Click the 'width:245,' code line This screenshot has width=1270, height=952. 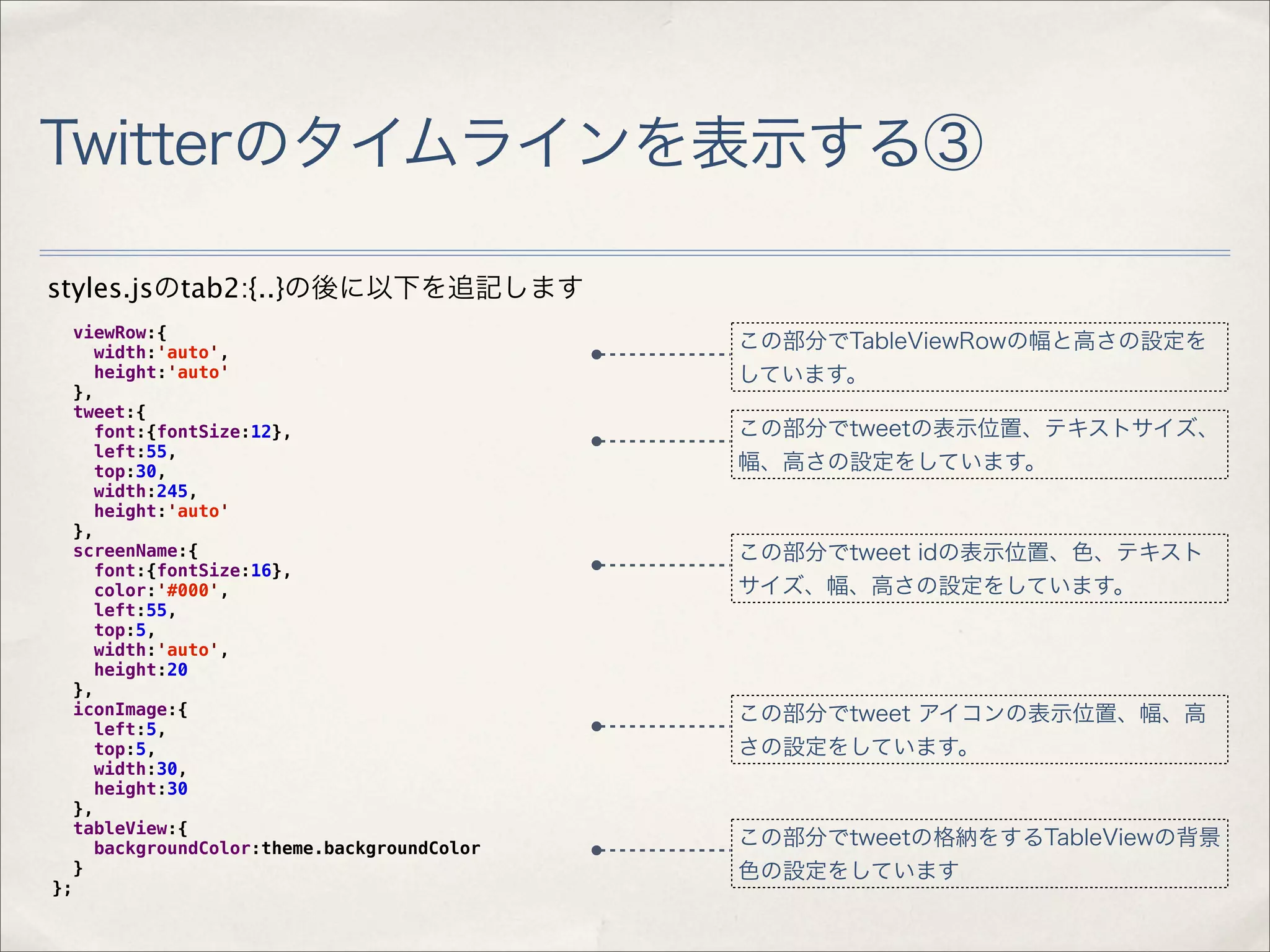tap(146, 491)
